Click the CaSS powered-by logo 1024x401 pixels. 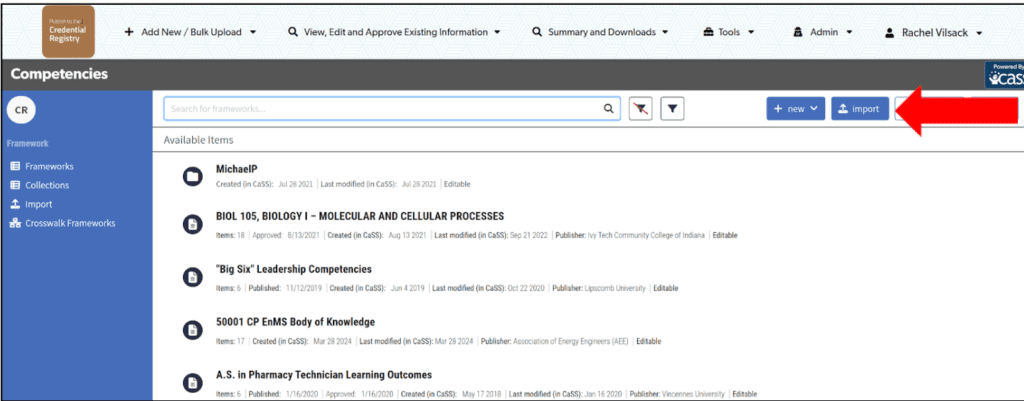click(x=1006, y=75)
